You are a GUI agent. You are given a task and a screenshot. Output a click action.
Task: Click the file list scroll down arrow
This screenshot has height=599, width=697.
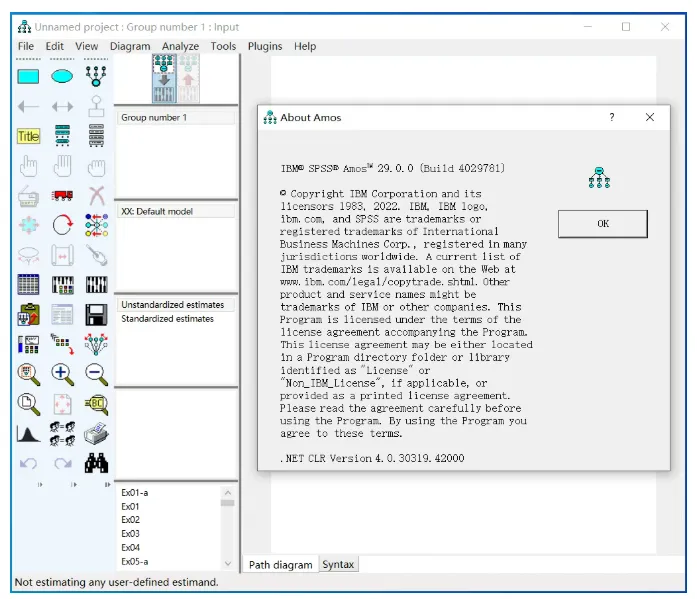point(228,563)
